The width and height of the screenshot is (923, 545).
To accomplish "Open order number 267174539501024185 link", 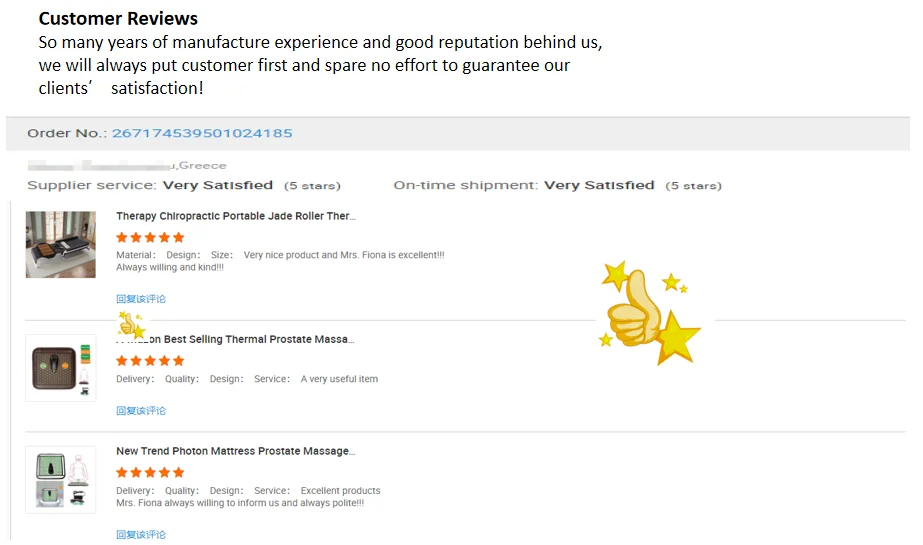I will click(x=202, y=133).
